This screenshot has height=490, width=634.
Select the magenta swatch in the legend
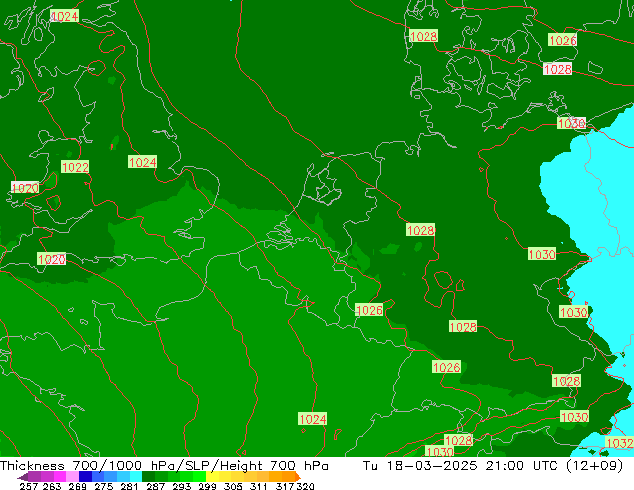60,476
